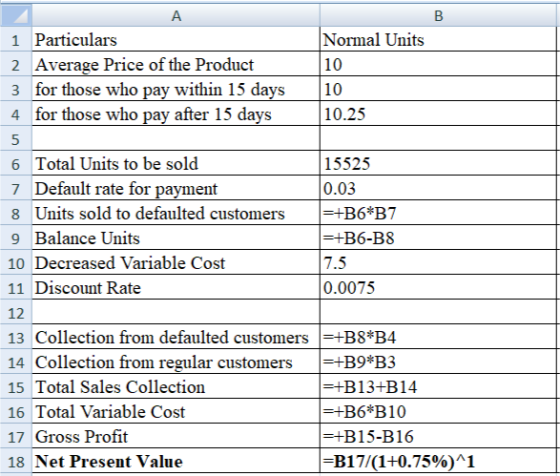Screen dimensions: 560x476
Task: Click cell with 'Particulars'
Action: tap(176, 39)
